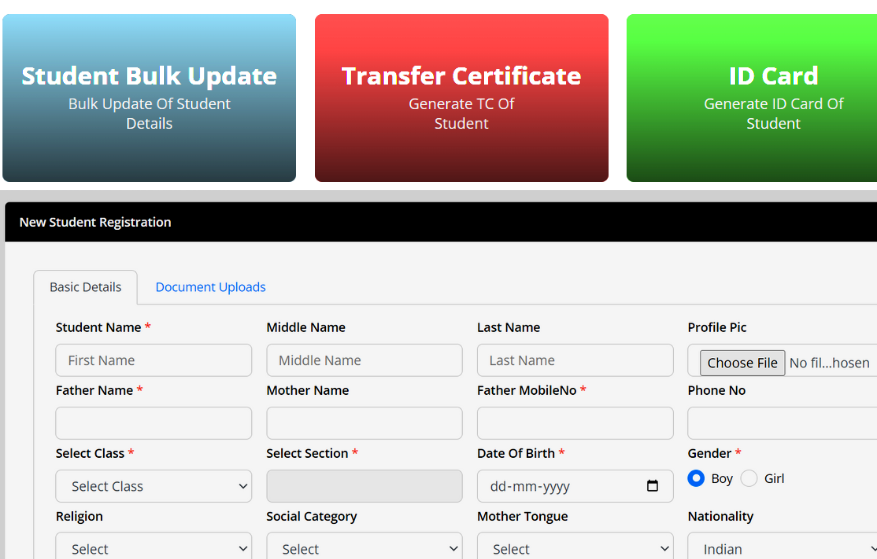Expand the Mother Tongue dropdown
877x559 pixels.
pyautogui.click(x=575, y=548)
